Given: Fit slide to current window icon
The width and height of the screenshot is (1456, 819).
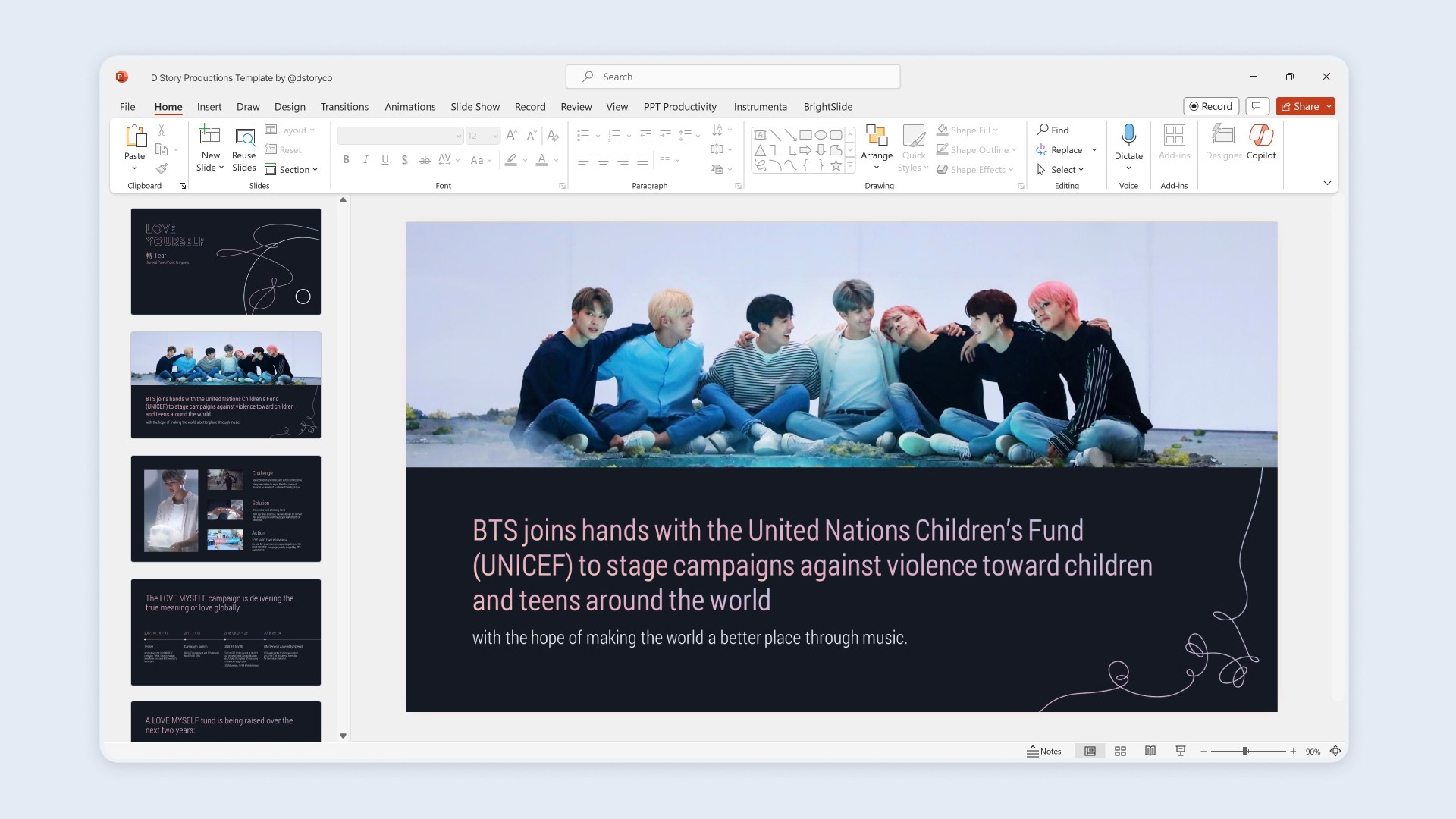Looking at the screenshot, I should [1335, 751].
